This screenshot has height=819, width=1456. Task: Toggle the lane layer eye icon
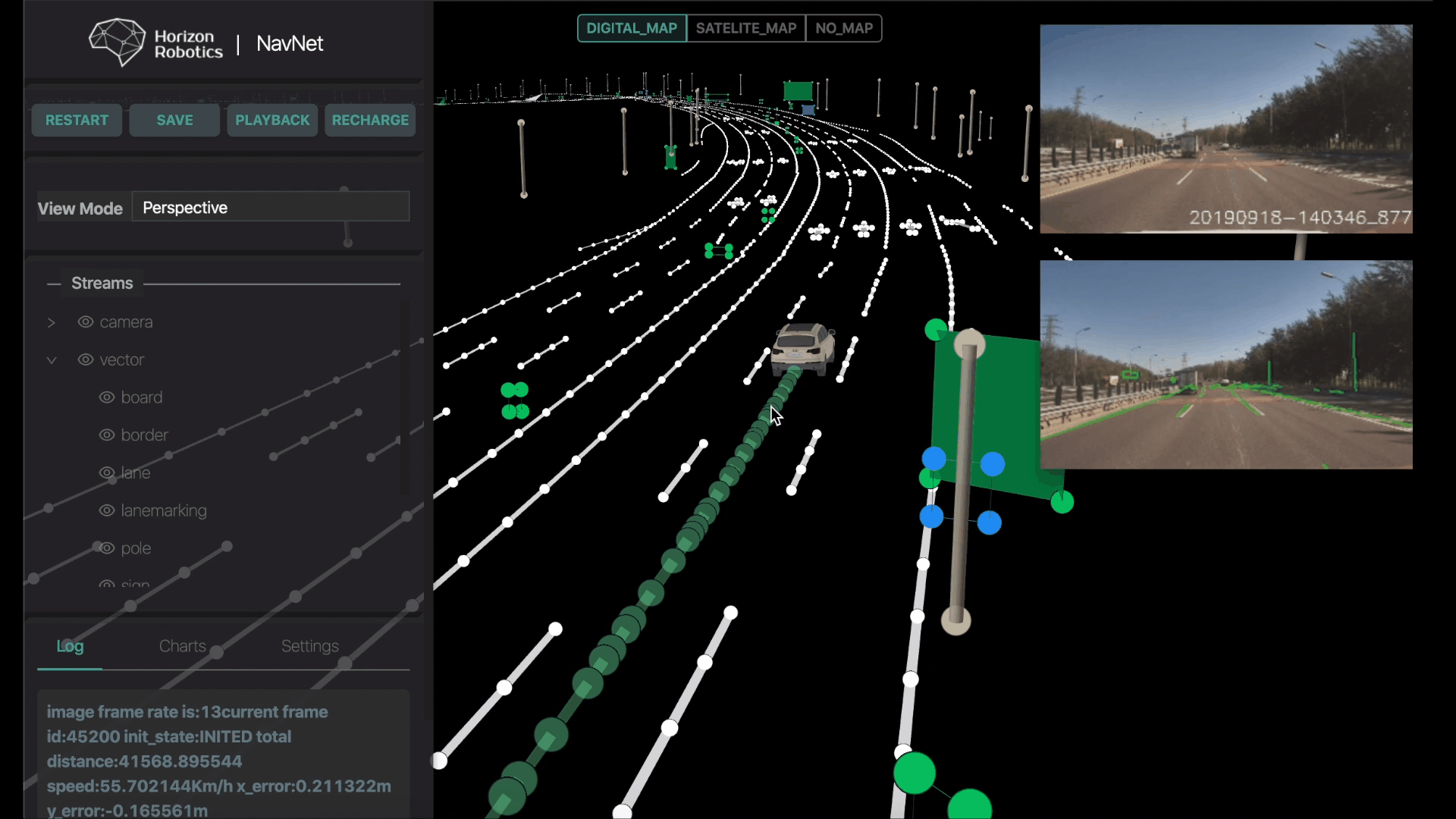[107, 472]
